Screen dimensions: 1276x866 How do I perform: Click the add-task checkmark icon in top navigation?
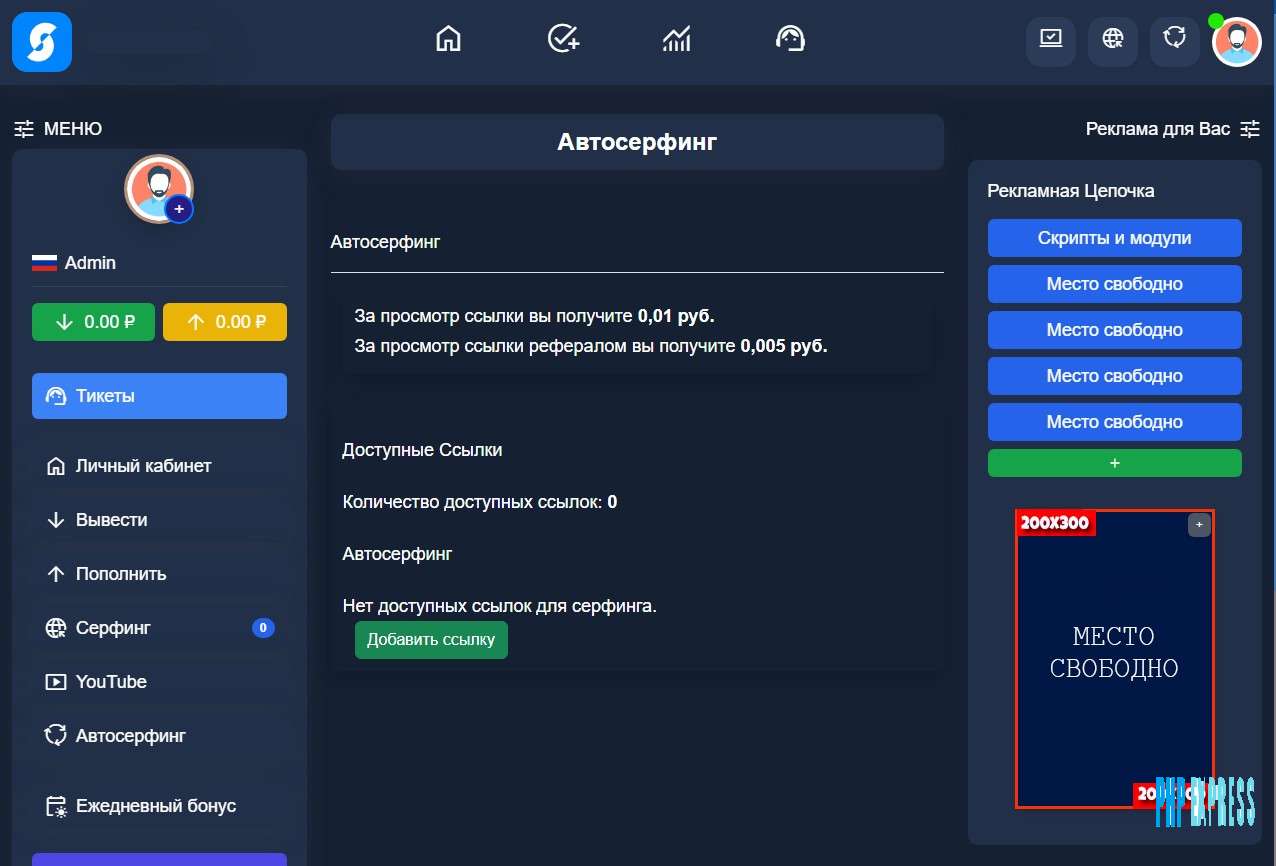coord(564,39)
